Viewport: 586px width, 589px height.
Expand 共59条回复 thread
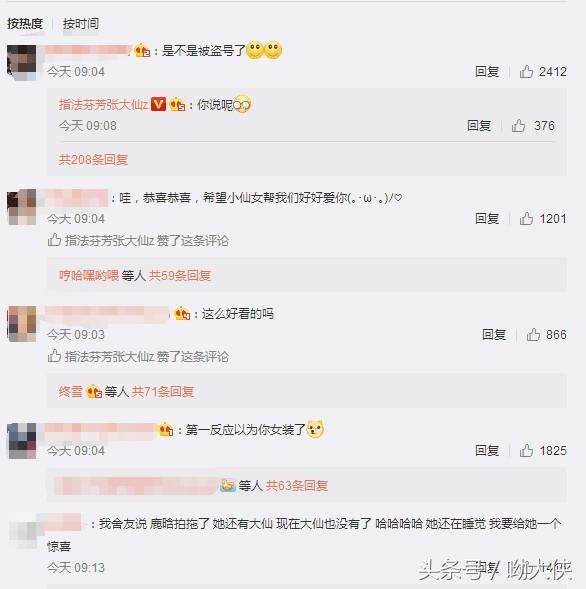(x=180, y=275)
